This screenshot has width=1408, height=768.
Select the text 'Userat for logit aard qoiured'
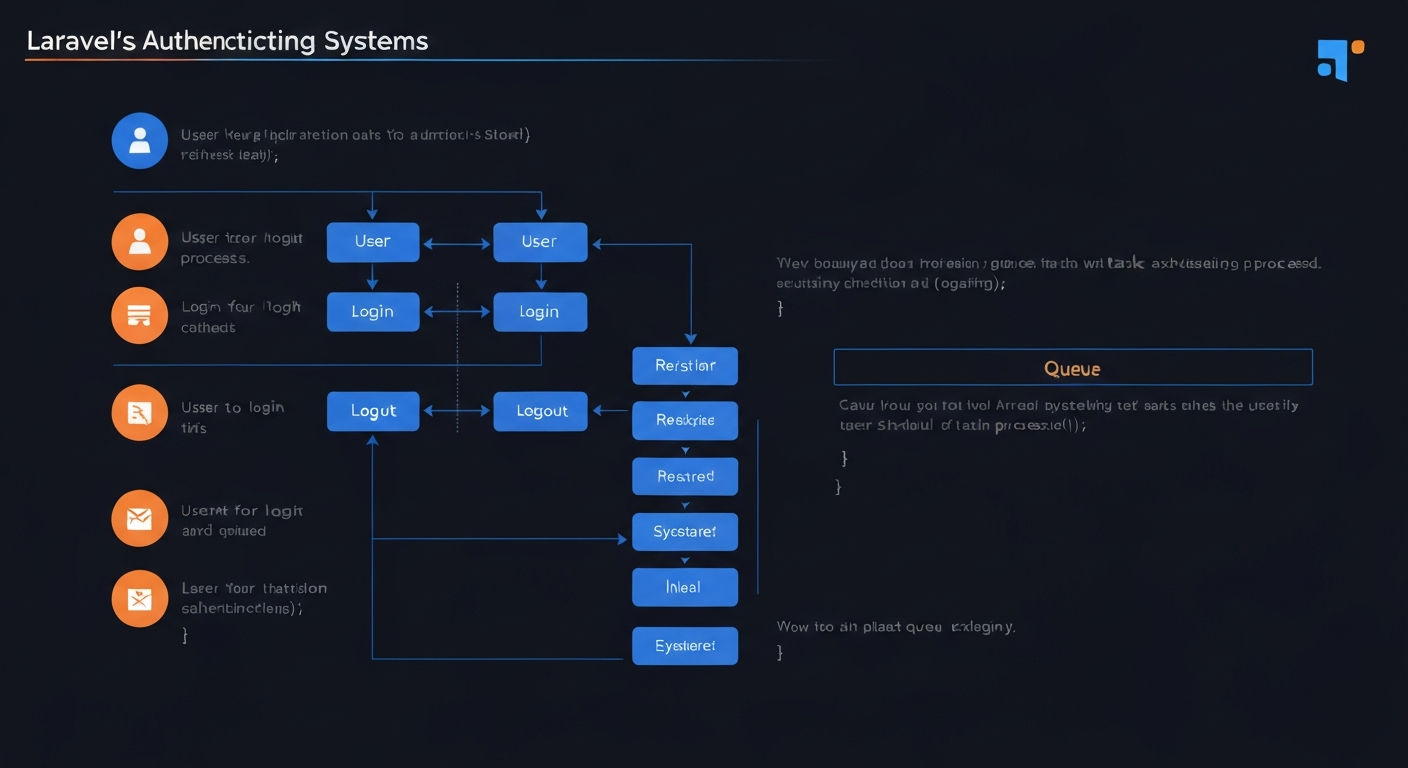click(x=241, y=520)
